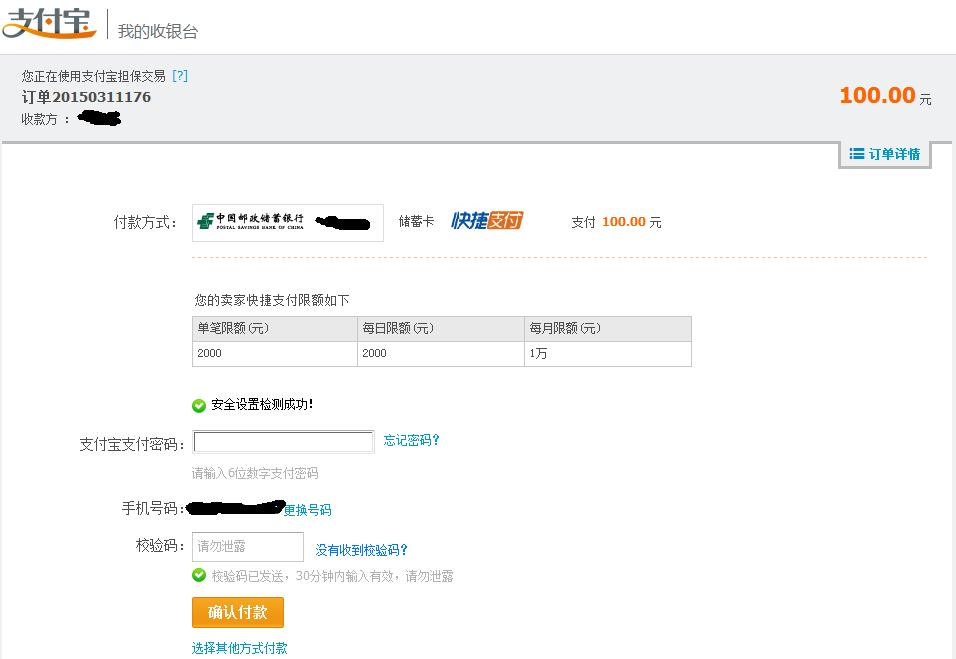Click the order number 订单20150311176

point(86,97)
